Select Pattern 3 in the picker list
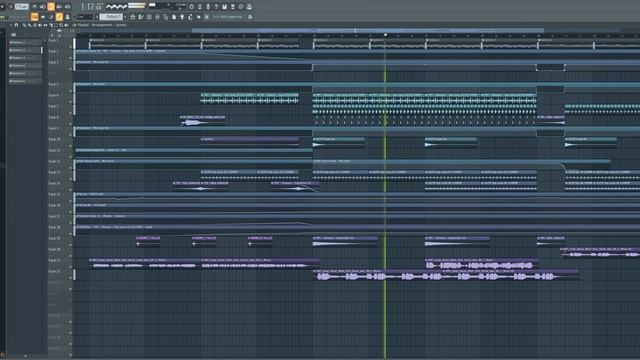This screenshot has height=360, width=640. pos(25,58)
